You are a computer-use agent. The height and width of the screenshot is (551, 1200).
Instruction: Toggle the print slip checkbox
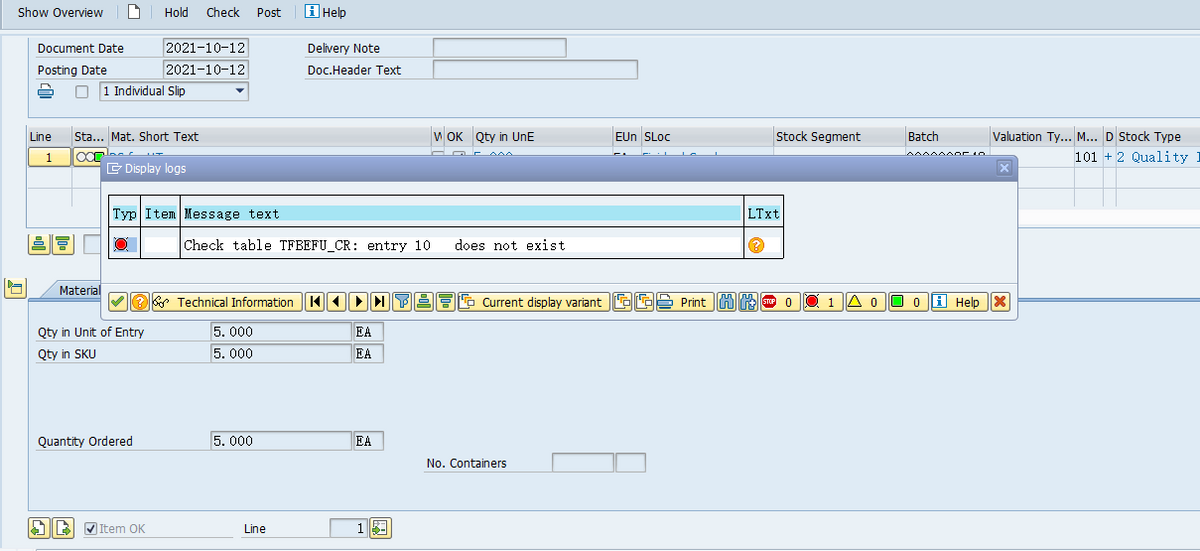click(x=82, y=92)
